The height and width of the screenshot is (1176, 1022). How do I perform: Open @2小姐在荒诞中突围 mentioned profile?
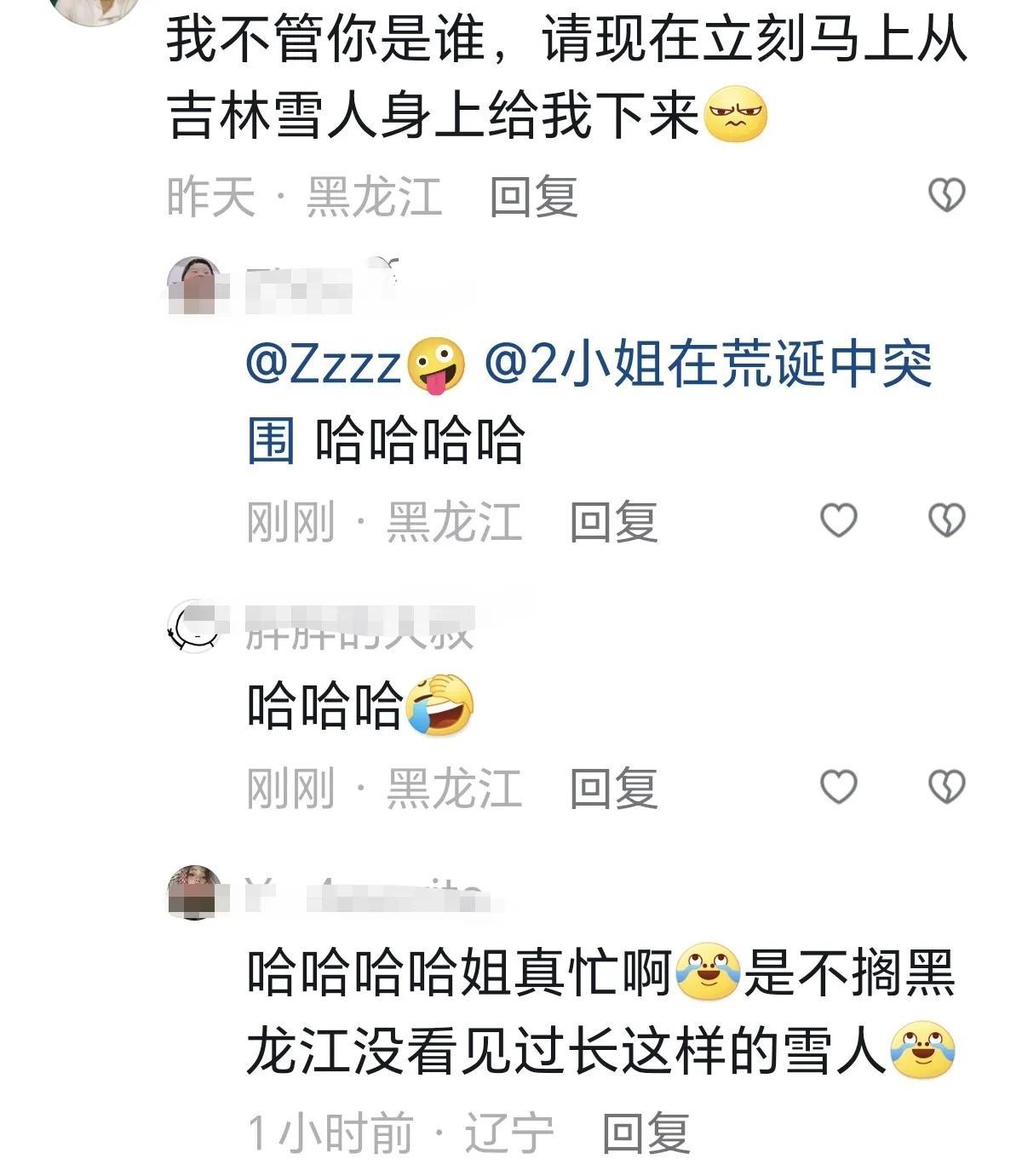(x=589, y=402)
